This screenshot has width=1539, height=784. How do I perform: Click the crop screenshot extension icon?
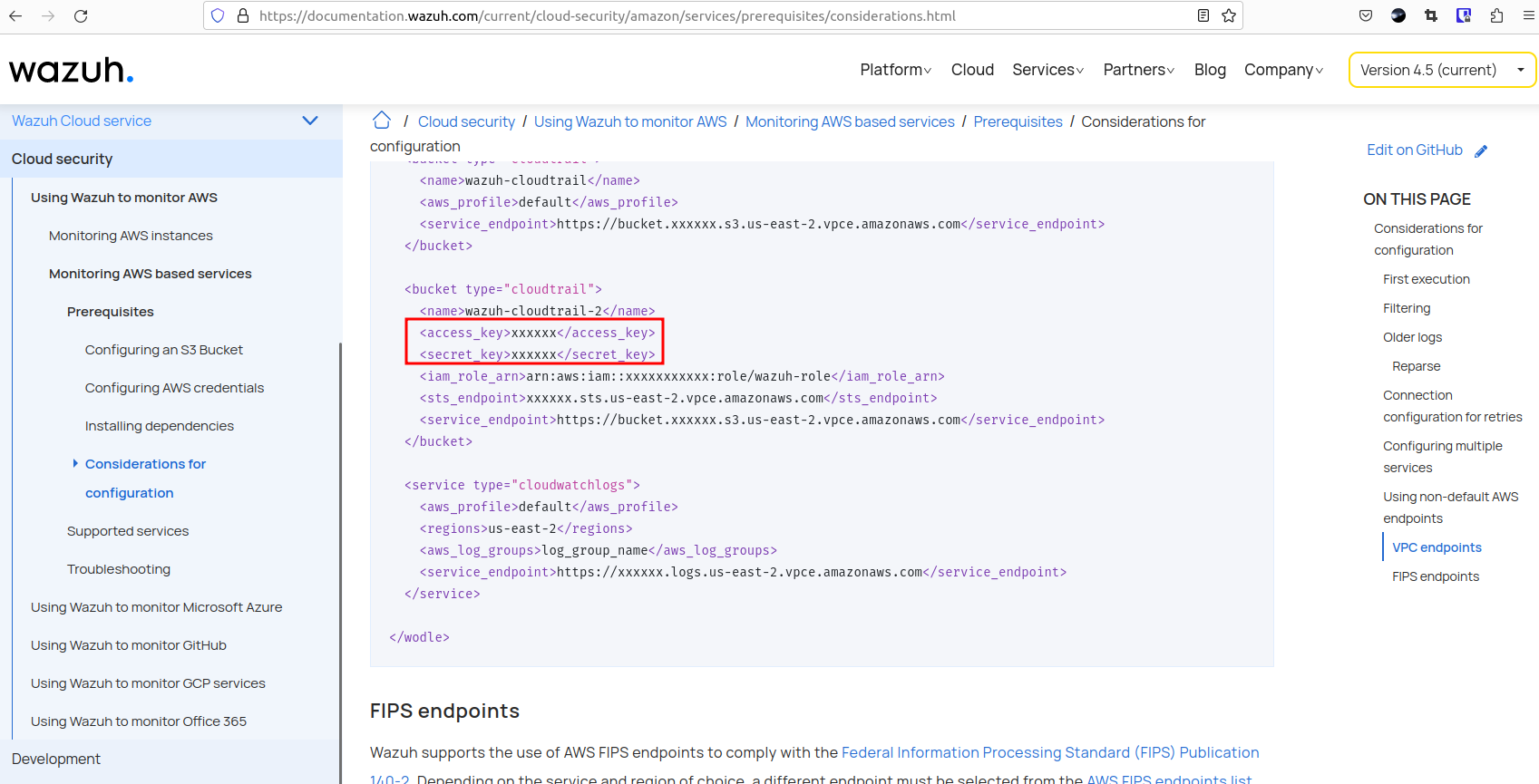[1431, 15]
